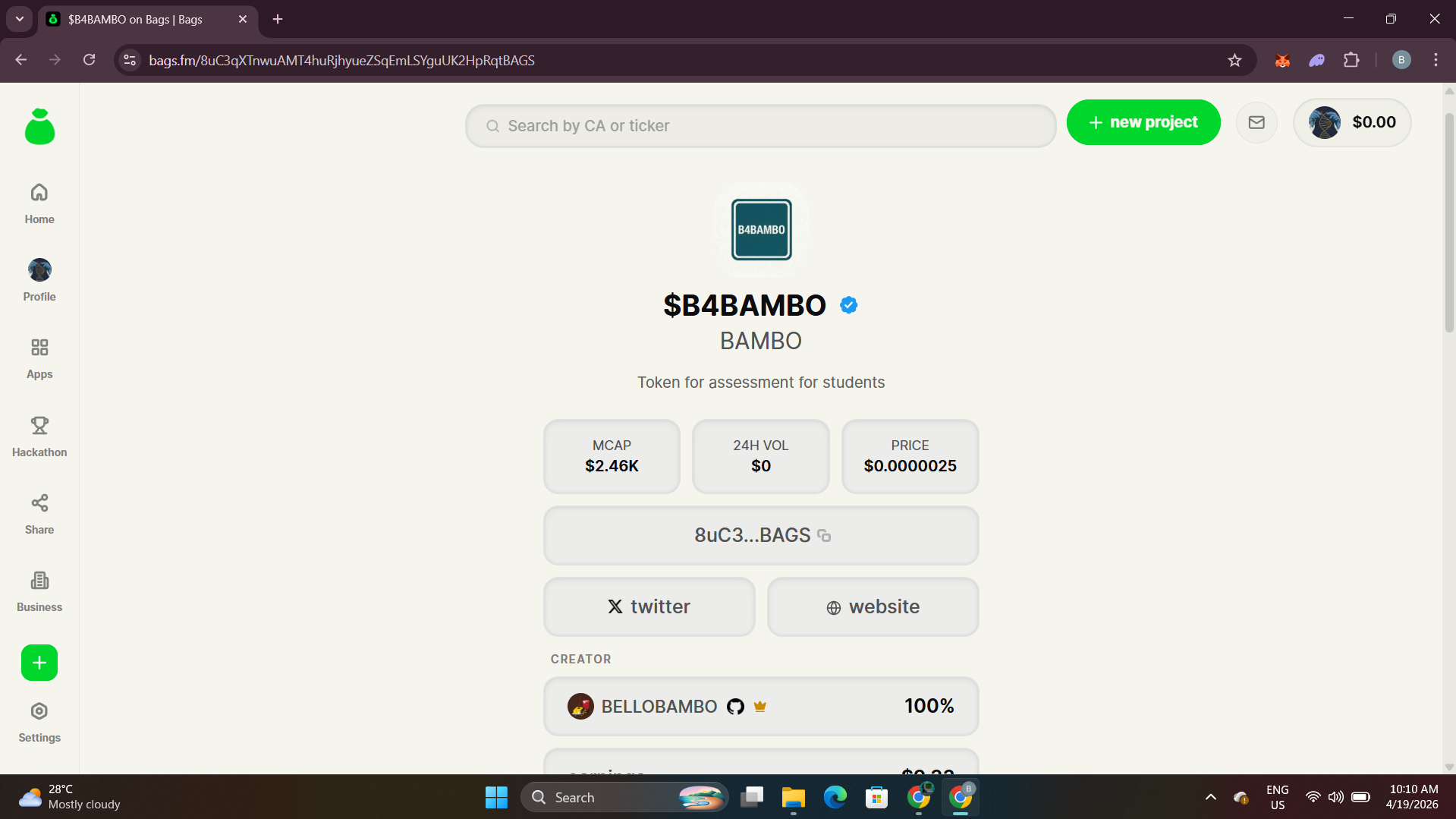This screenshot has width=1456, height=819.
Task: Open the Apps grid icon
Action: pyautogui.click(x=39, y=348)
